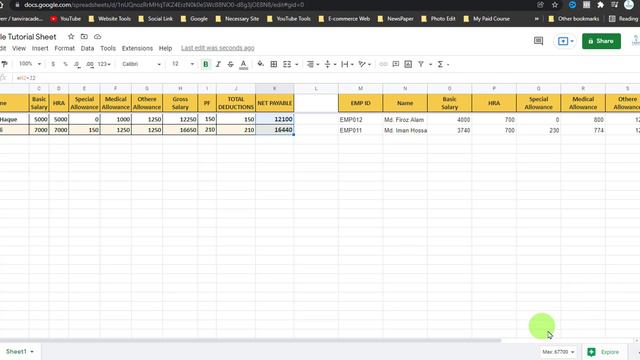Click the Paint format icon
The width and height of the screenshot is (640, 360).
tap(4, 64)
